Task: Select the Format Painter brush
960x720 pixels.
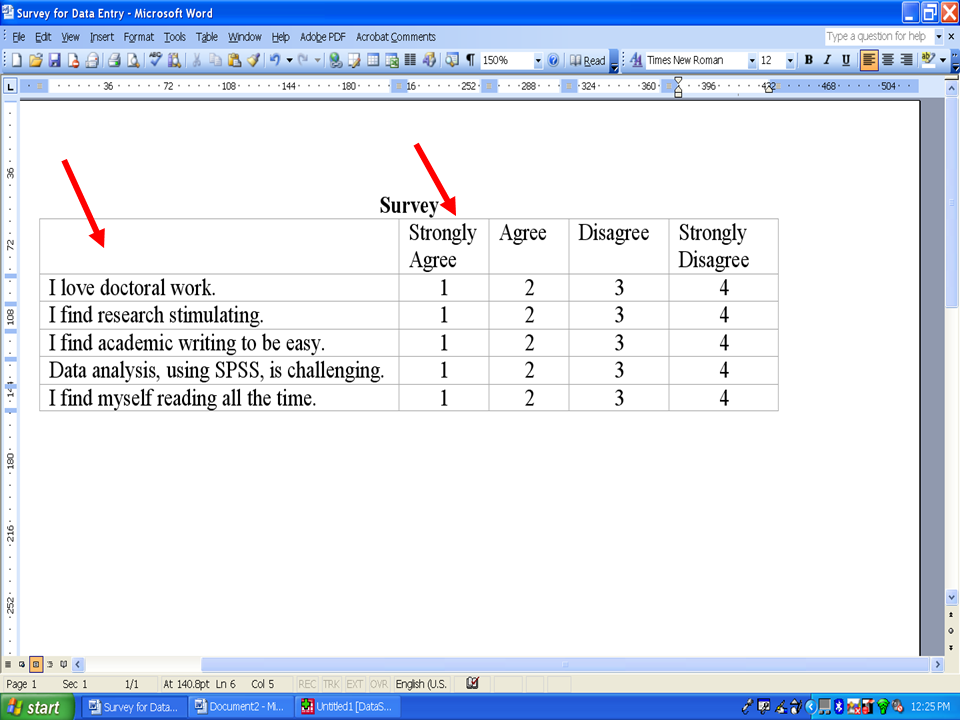Action: 253,61
